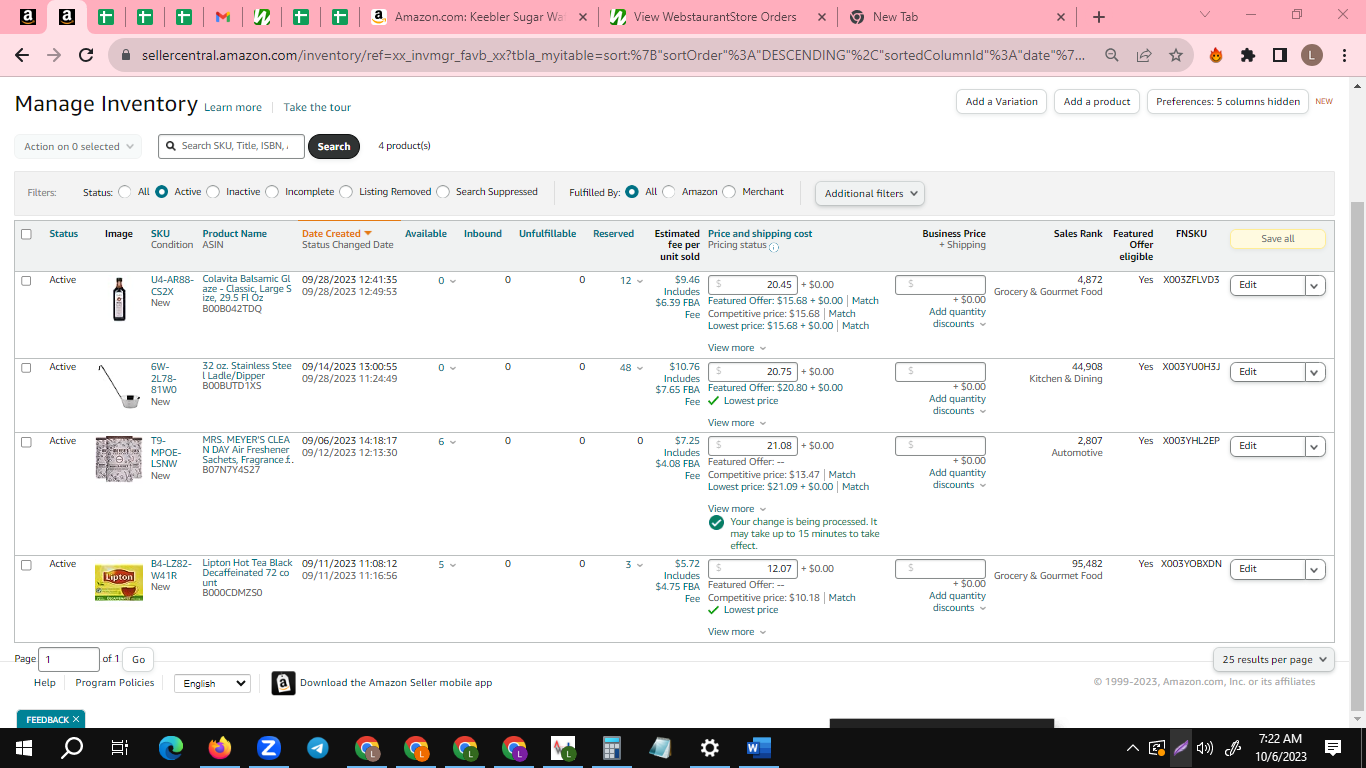Click the page number input field

pyautogui.click(x=69, y=659)
